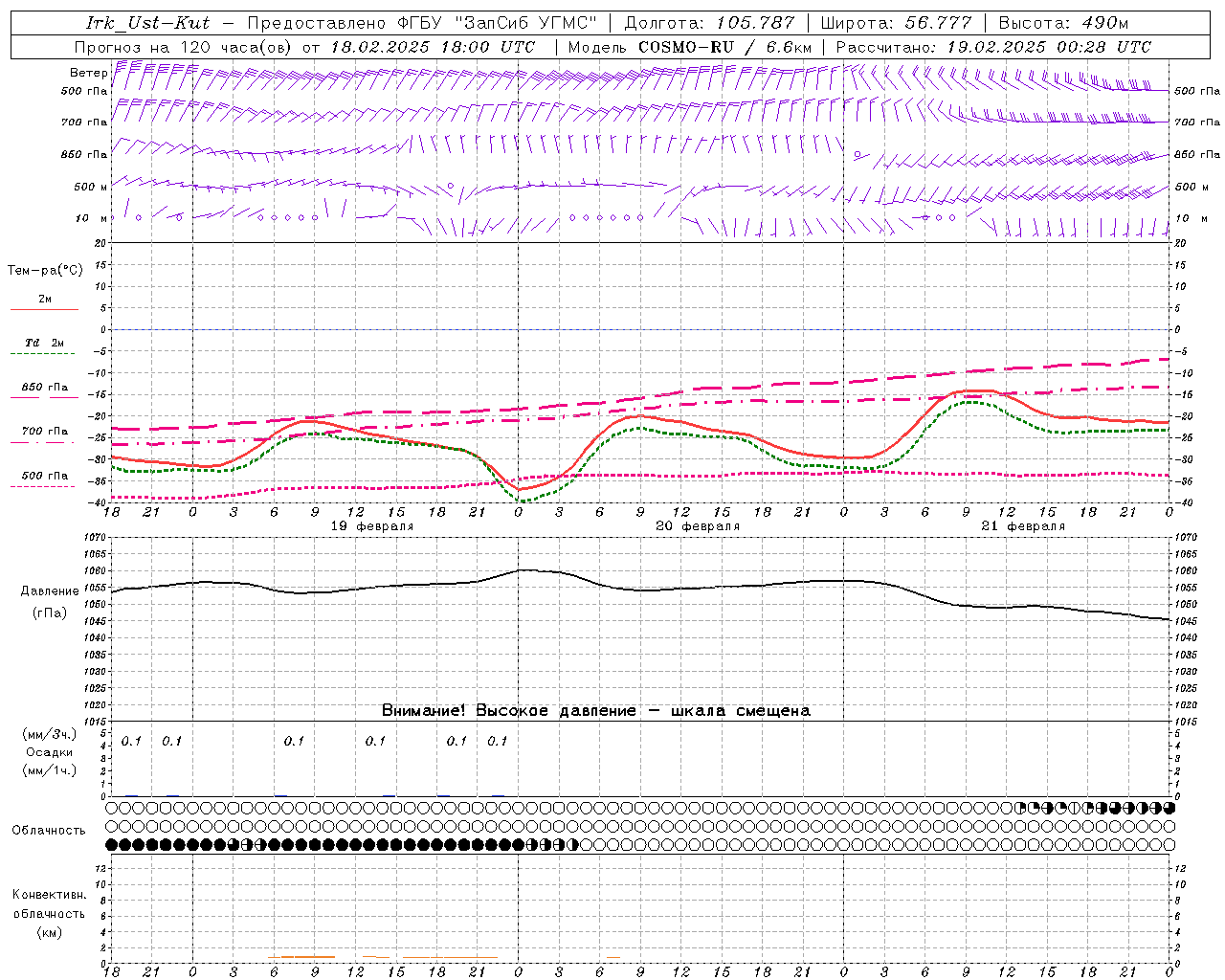Viewport: 1225px width, 980px height.
Task: Select the left '500 гПа' wind level label
Action: tap(84, 91)
